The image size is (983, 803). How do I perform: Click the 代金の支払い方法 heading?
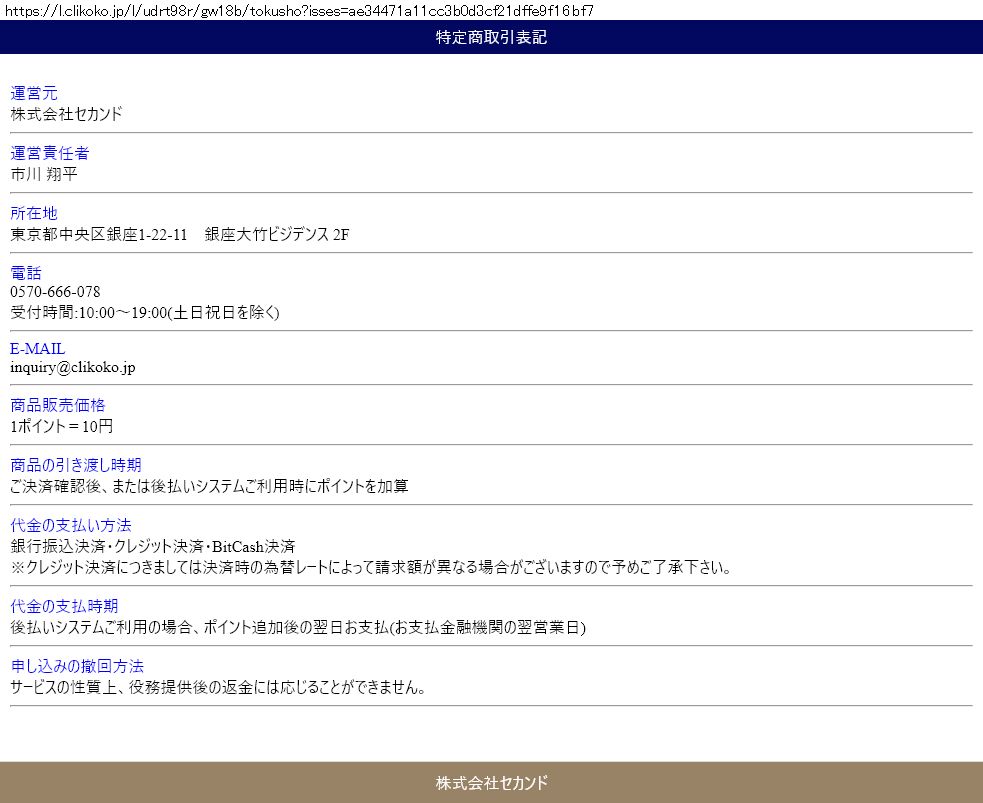coord(71,525)
